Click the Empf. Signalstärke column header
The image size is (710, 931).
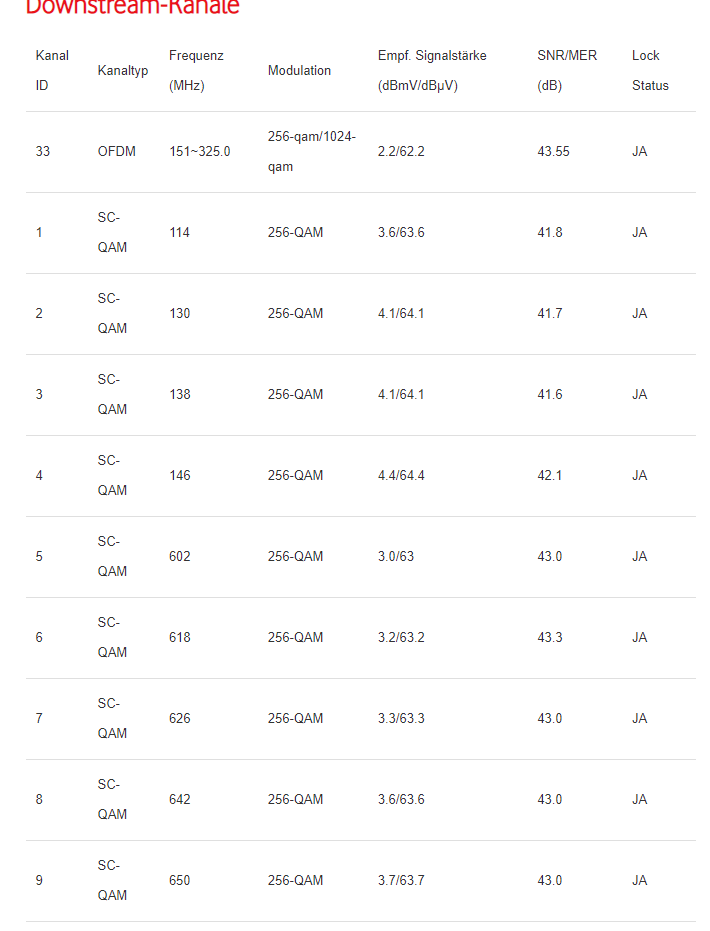tap(432, 70)
